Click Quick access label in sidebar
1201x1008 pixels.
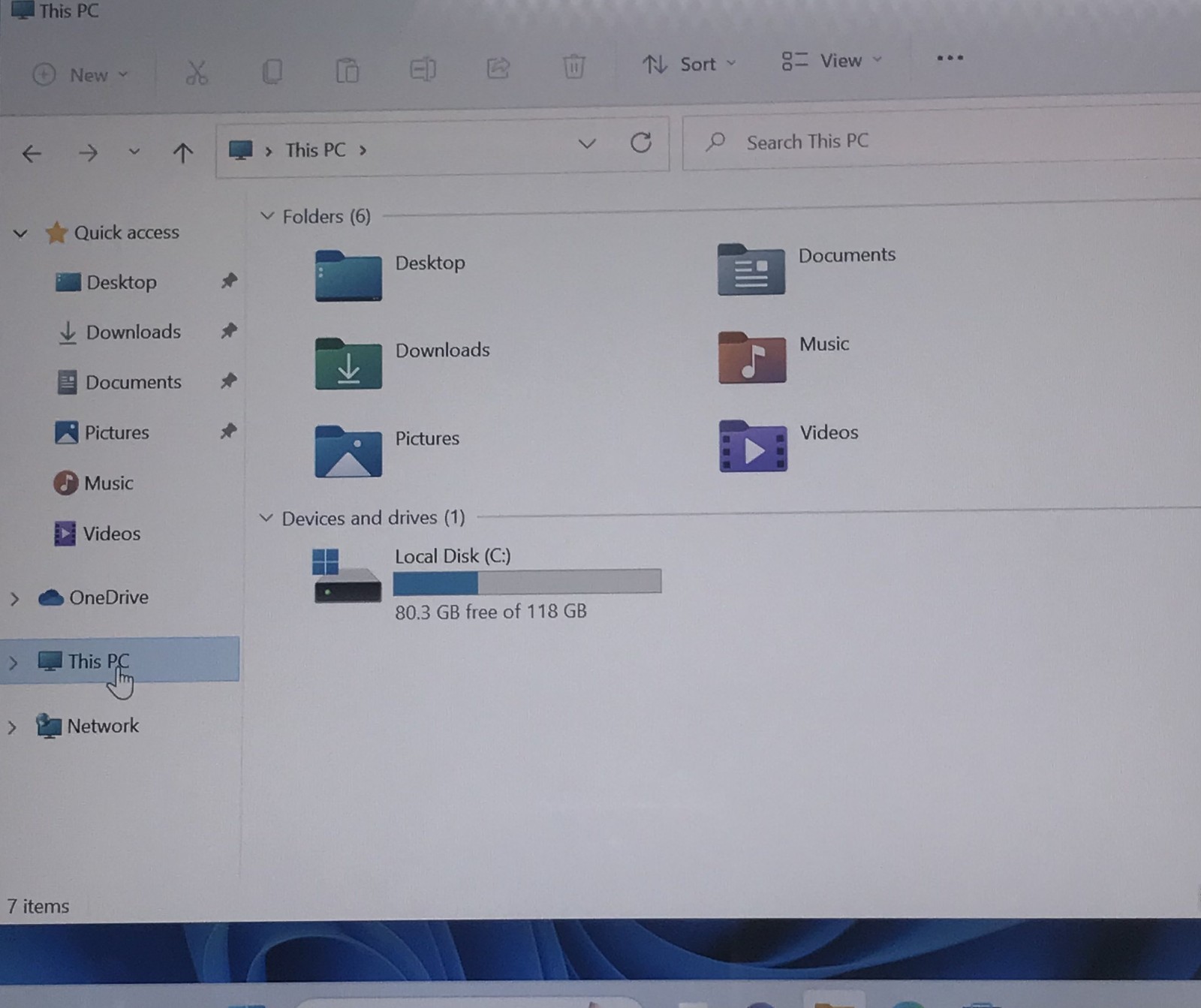tap(126, 233)
